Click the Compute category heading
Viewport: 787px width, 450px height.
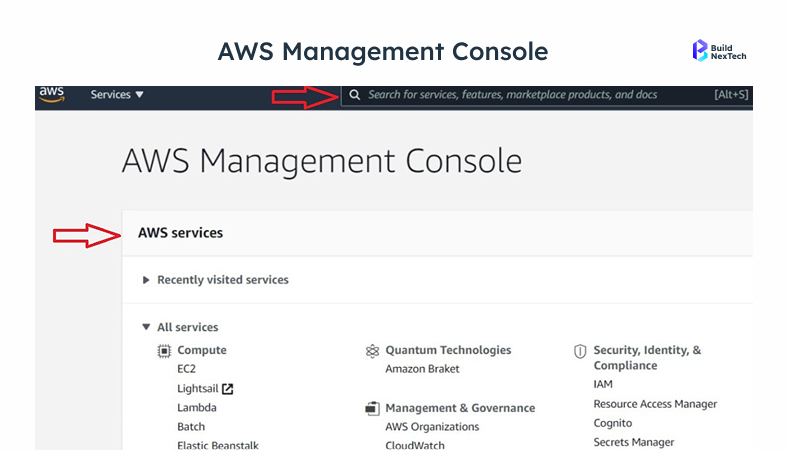[202, 350]
